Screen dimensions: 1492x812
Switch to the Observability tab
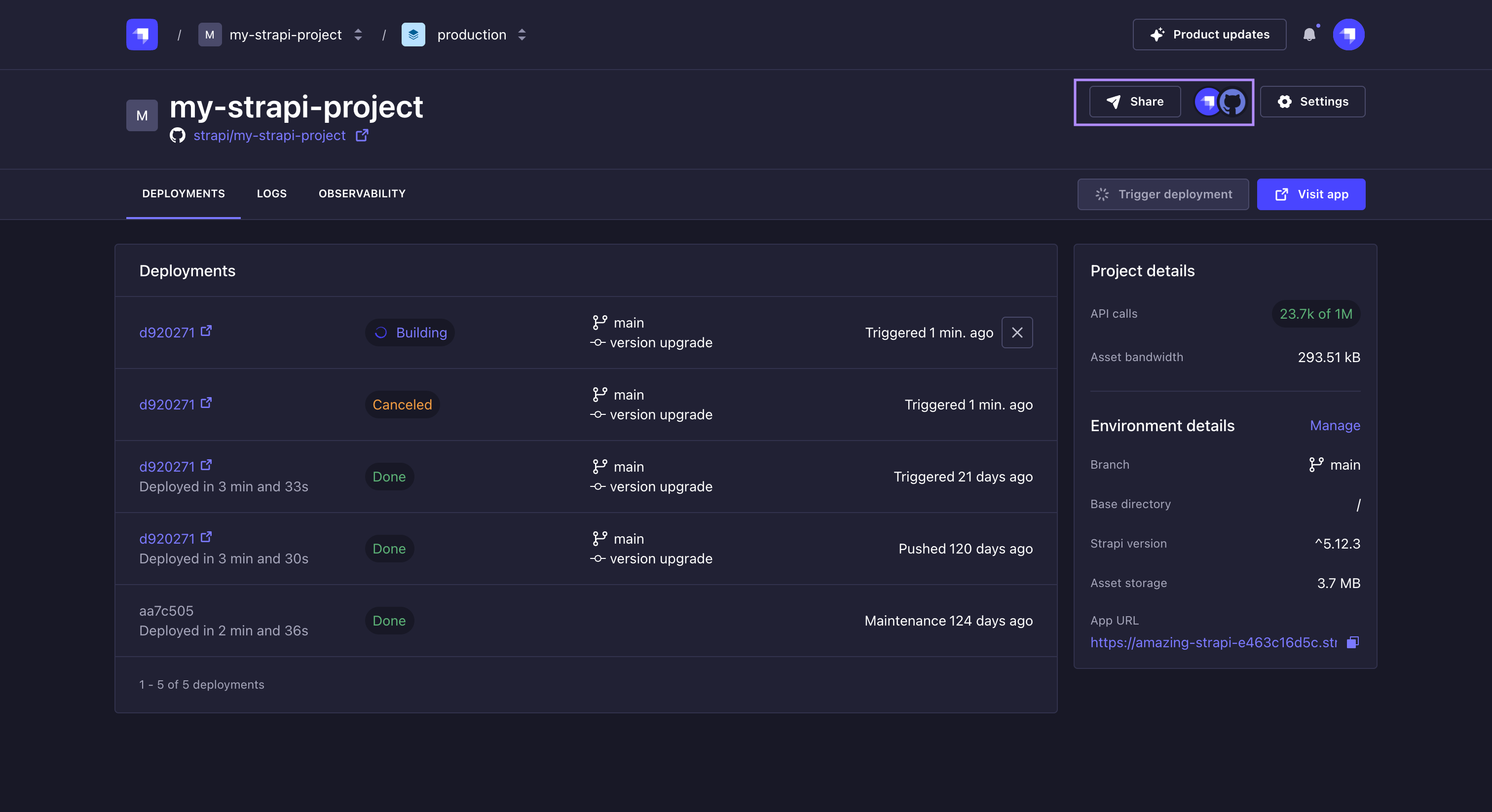pyautogui.click(x=362, y=194)
